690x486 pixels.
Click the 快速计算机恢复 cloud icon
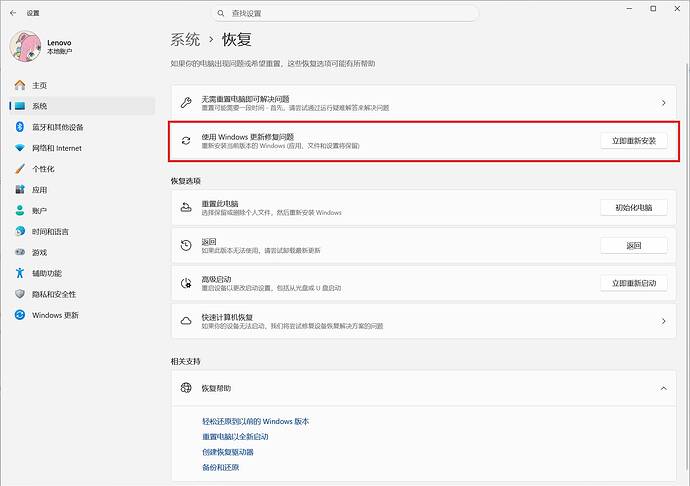point(186,321)
